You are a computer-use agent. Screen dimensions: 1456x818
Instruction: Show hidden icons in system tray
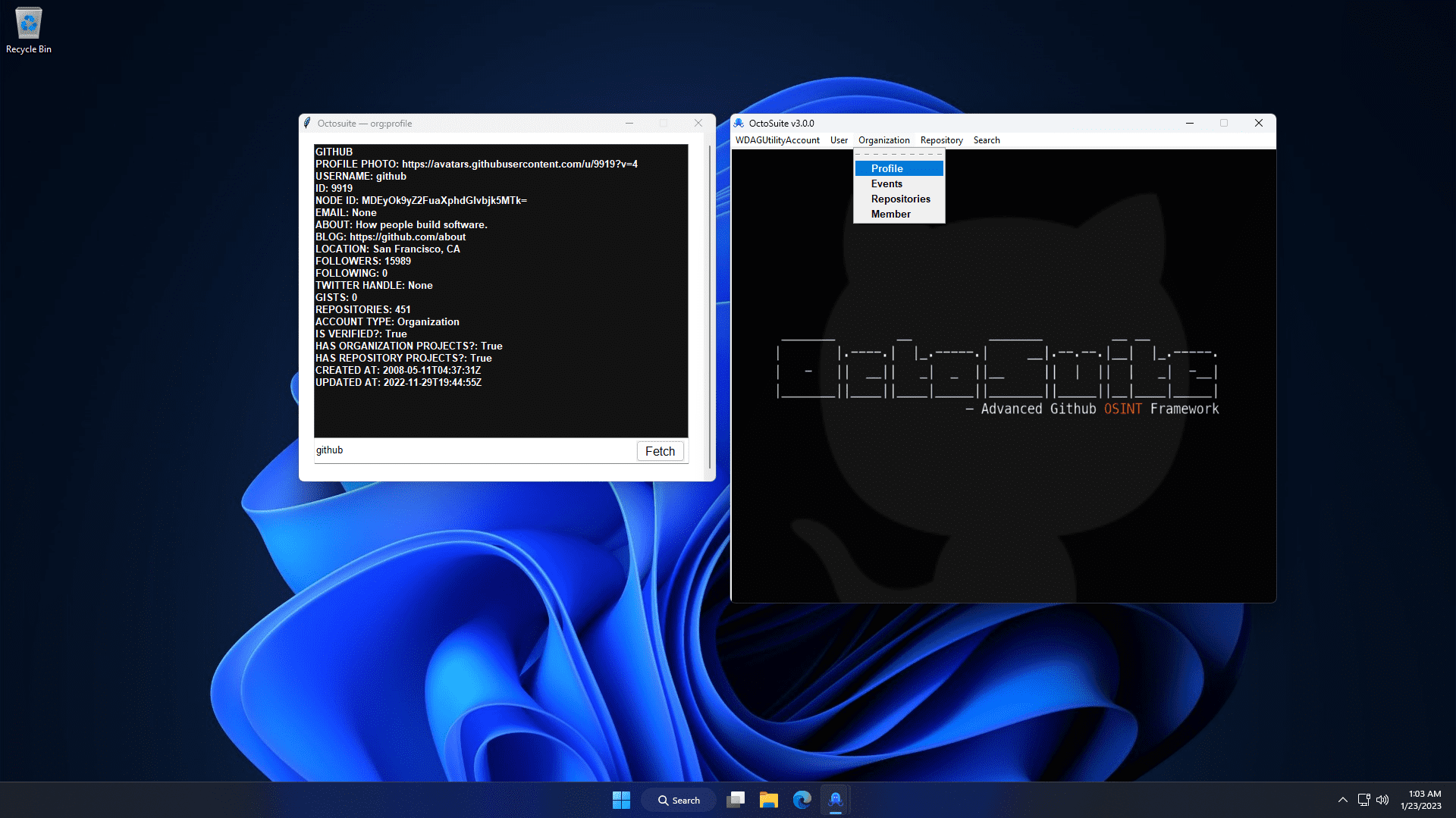click(x=1343, y=800)
